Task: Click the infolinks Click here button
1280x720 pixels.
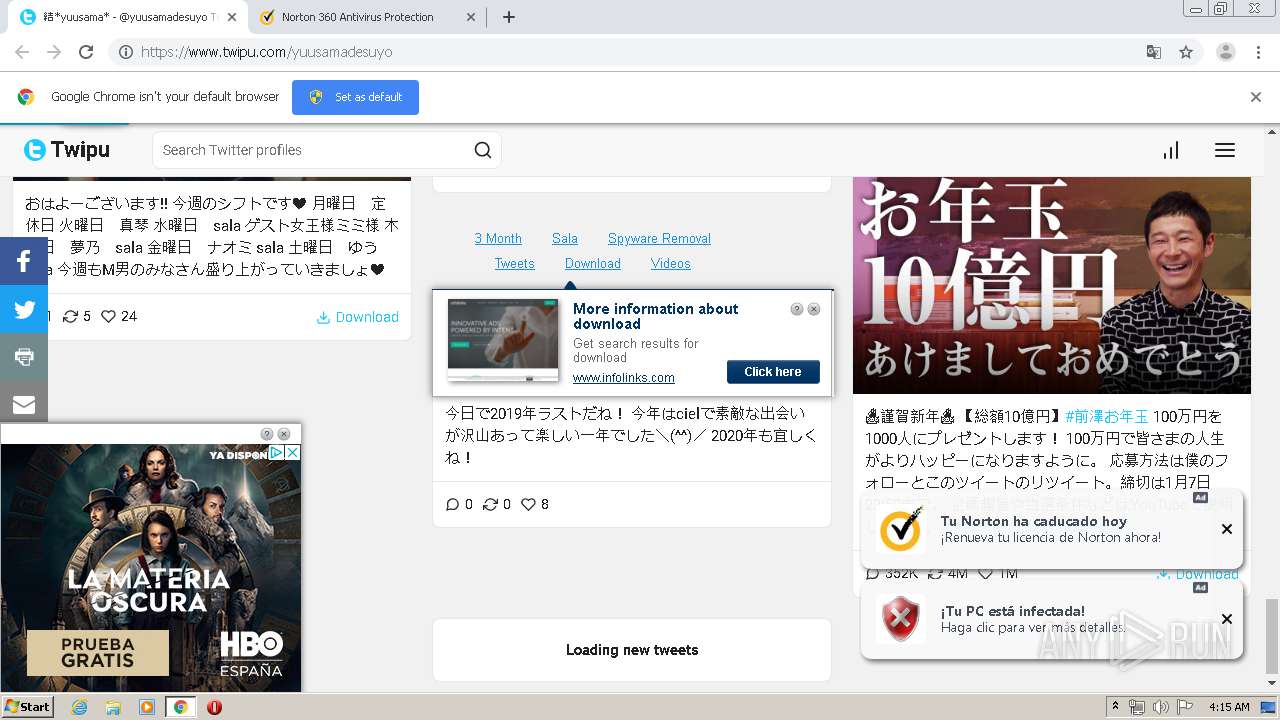Action: point(773,372)
